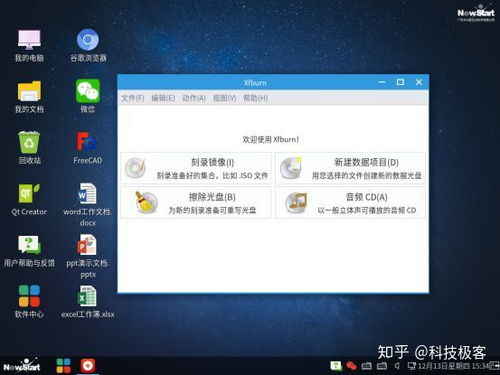500x375 pixels.
Task: Open the 我的电脑 desktop icon
Action: [x=29, y=45]
